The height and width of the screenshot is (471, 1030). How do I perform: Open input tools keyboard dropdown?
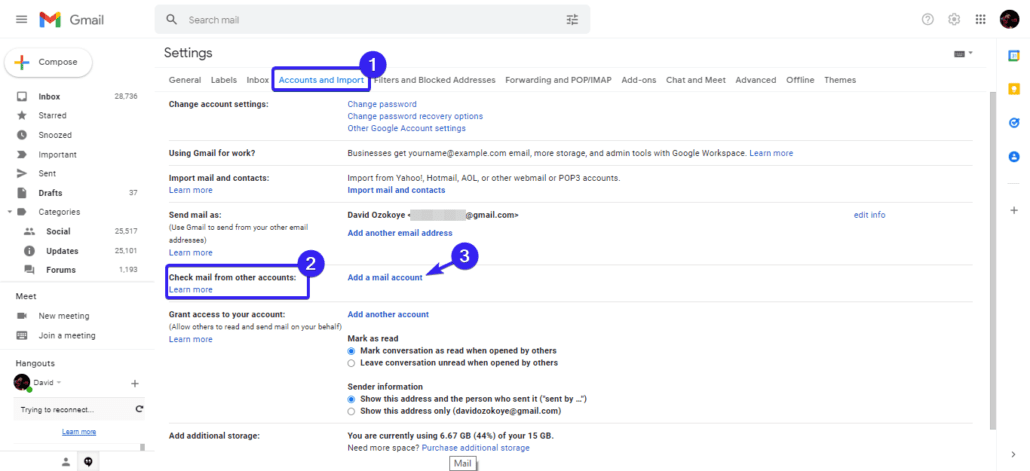[x=963, y=53]
